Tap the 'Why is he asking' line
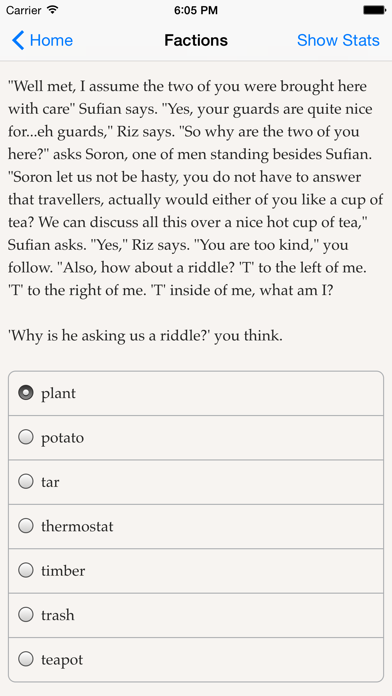The width and height of the screenshot is (392, 696). click(x=145, y=336)
